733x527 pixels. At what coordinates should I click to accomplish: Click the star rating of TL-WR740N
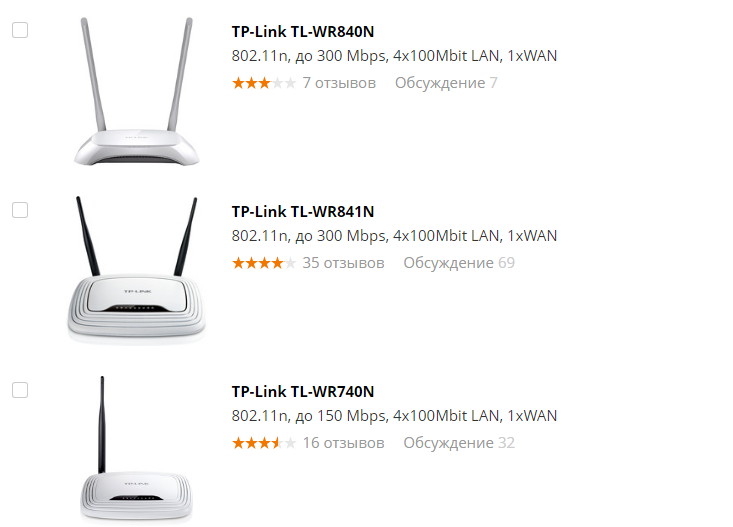pyautogui.click(x=264, y=443)
